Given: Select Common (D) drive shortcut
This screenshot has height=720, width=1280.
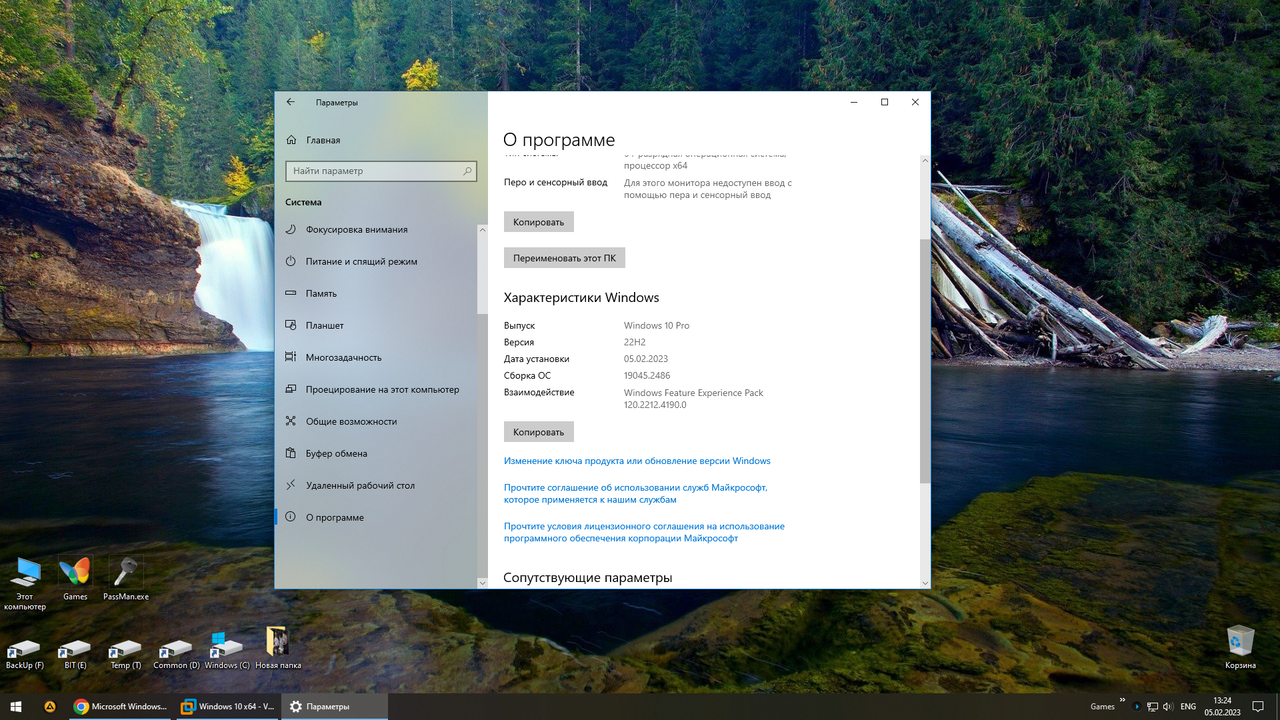Looking at the screenshot, I should pyautogui.click(x=176, y=655).
